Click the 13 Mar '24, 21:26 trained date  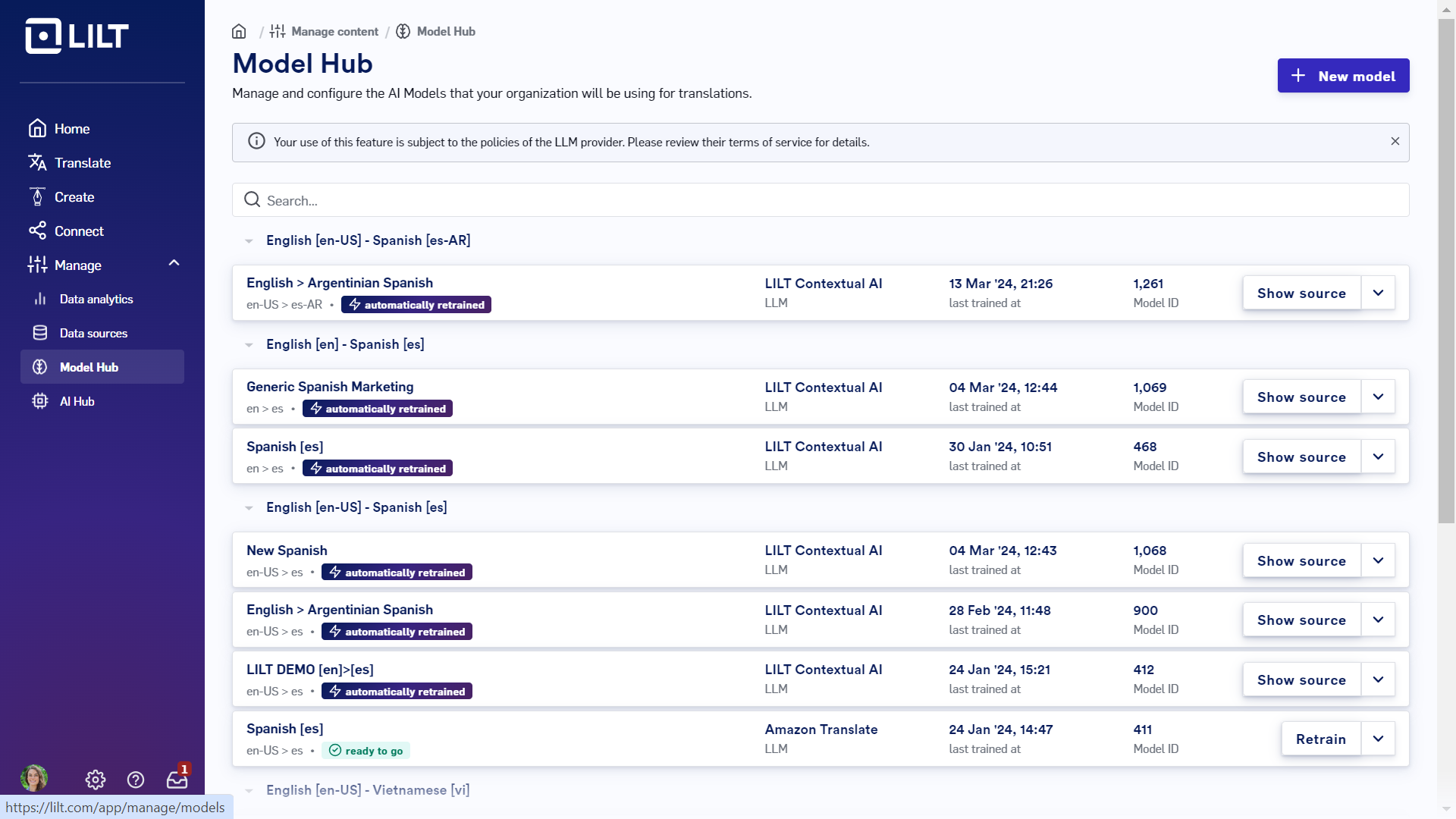pyautogui.click(x=1001, y=284)
